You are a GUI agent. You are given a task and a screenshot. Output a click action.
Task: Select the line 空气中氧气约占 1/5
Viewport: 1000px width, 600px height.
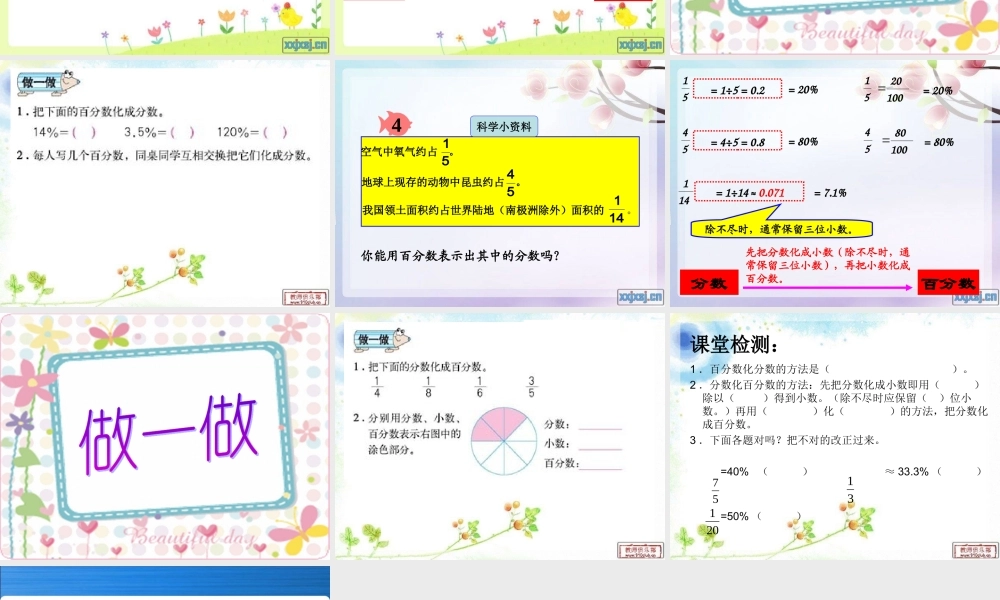[407, 152]
